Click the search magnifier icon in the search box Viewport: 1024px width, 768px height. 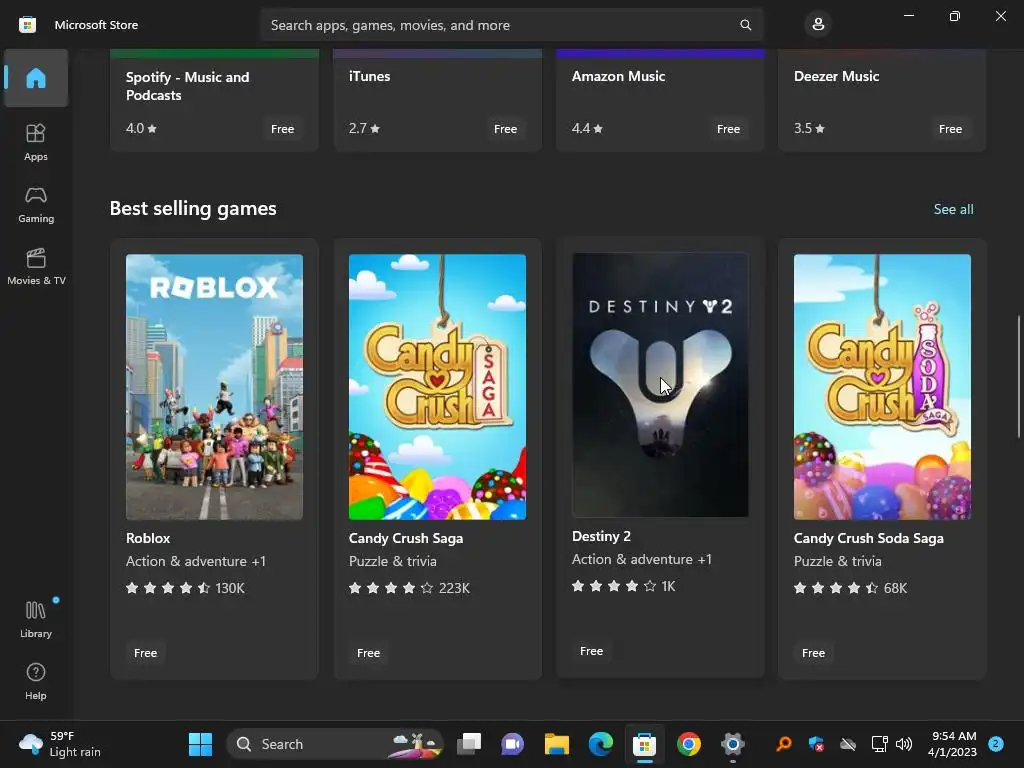click(745, 25)
